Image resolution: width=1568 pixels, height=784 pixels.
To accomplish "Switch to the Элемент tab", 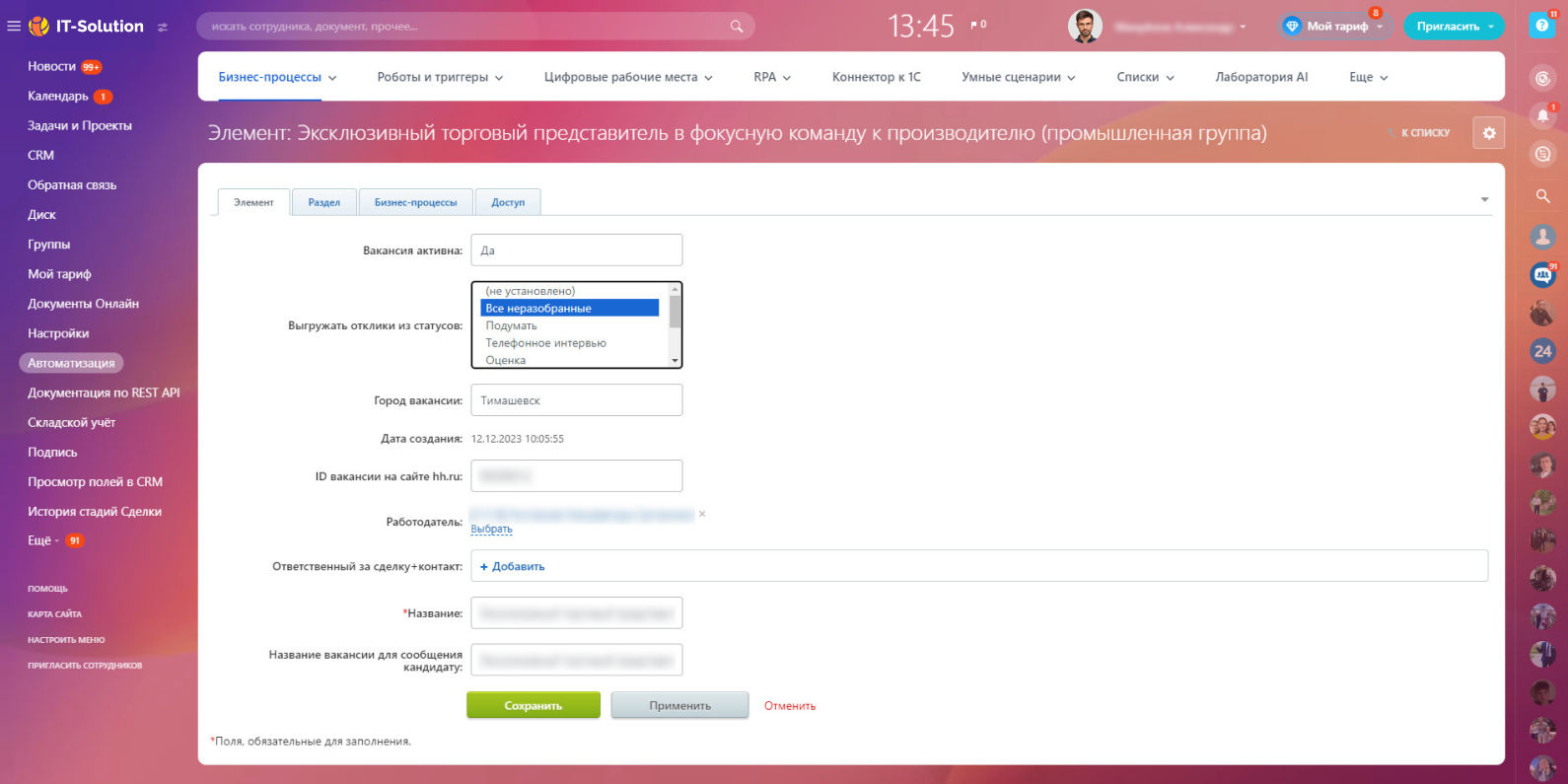I will click(253, 202).
